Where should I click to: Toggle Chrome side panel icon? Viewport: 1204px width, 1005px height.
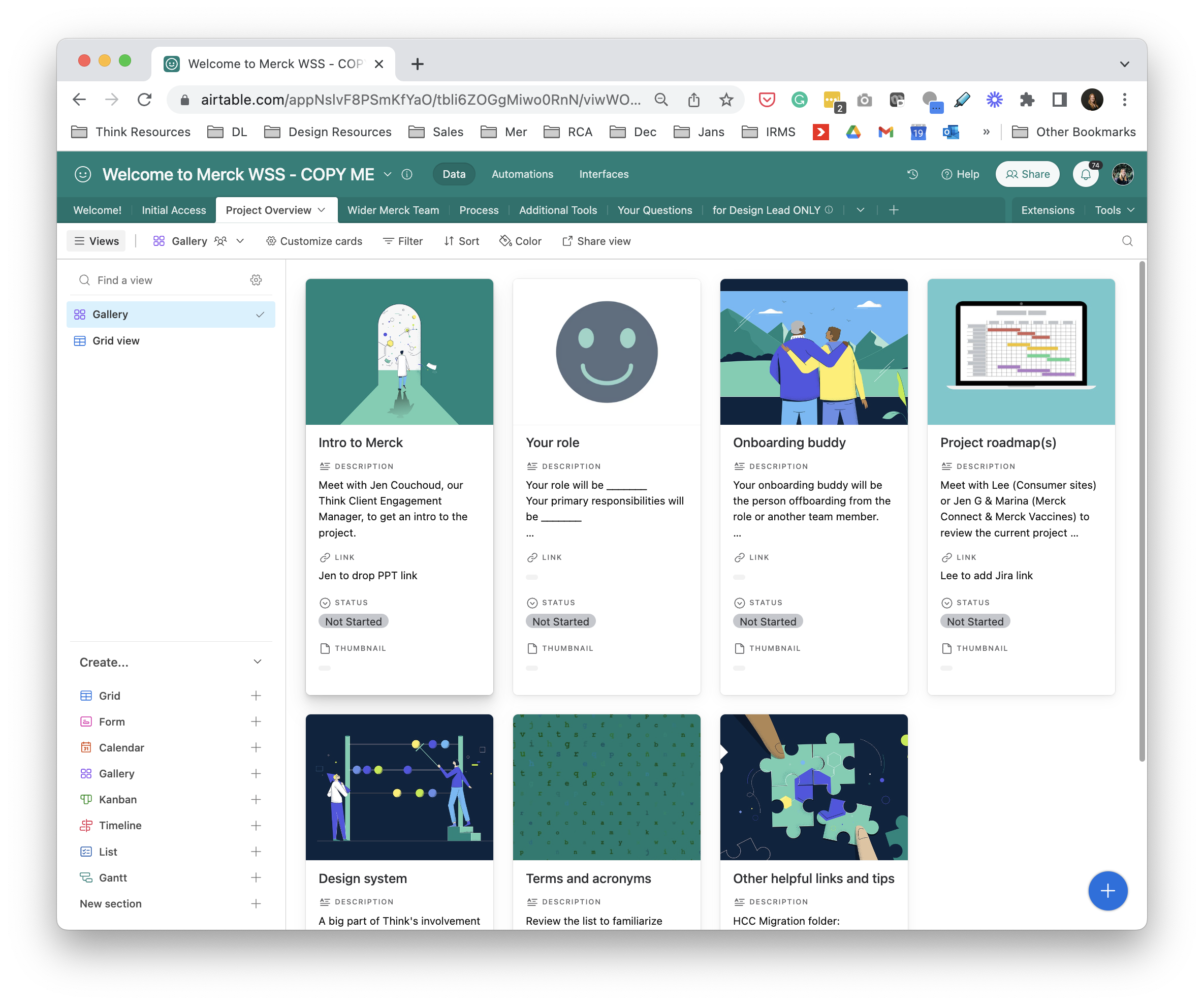click(x=1059, y=100)
